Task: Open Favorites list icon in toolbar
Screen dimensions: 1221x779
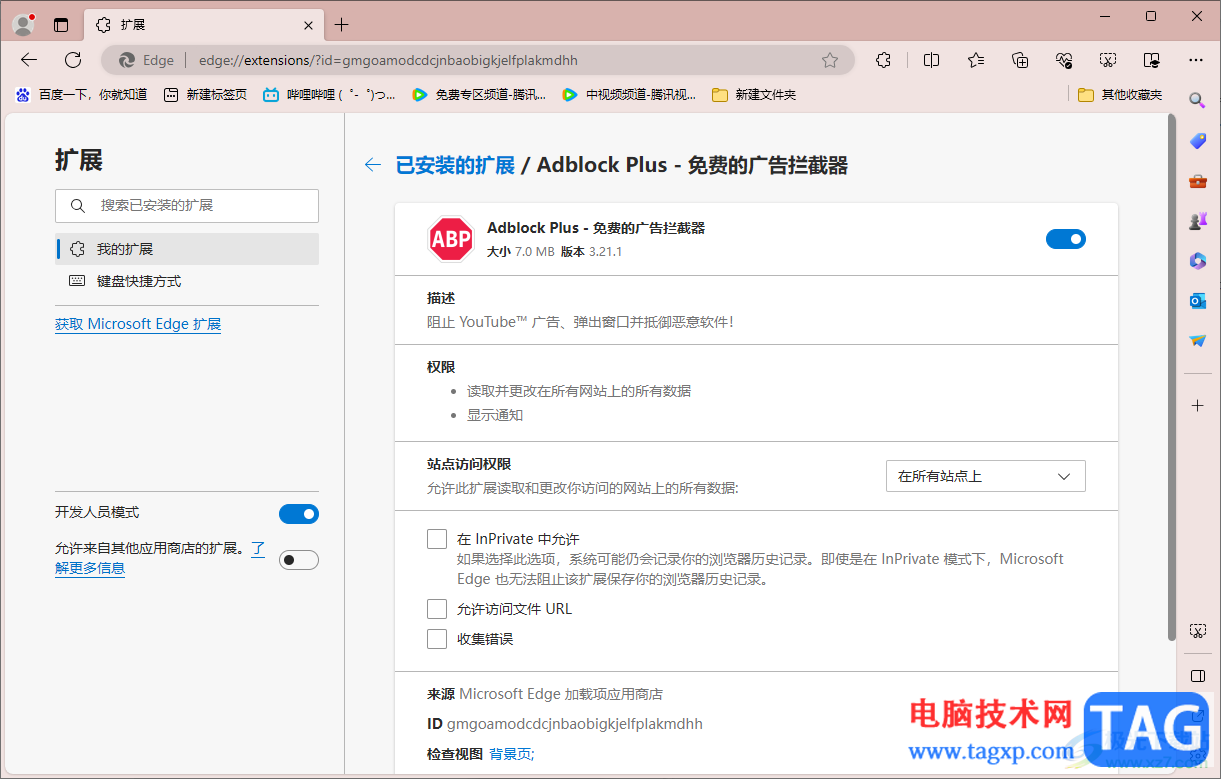Action: coord(976,60)
